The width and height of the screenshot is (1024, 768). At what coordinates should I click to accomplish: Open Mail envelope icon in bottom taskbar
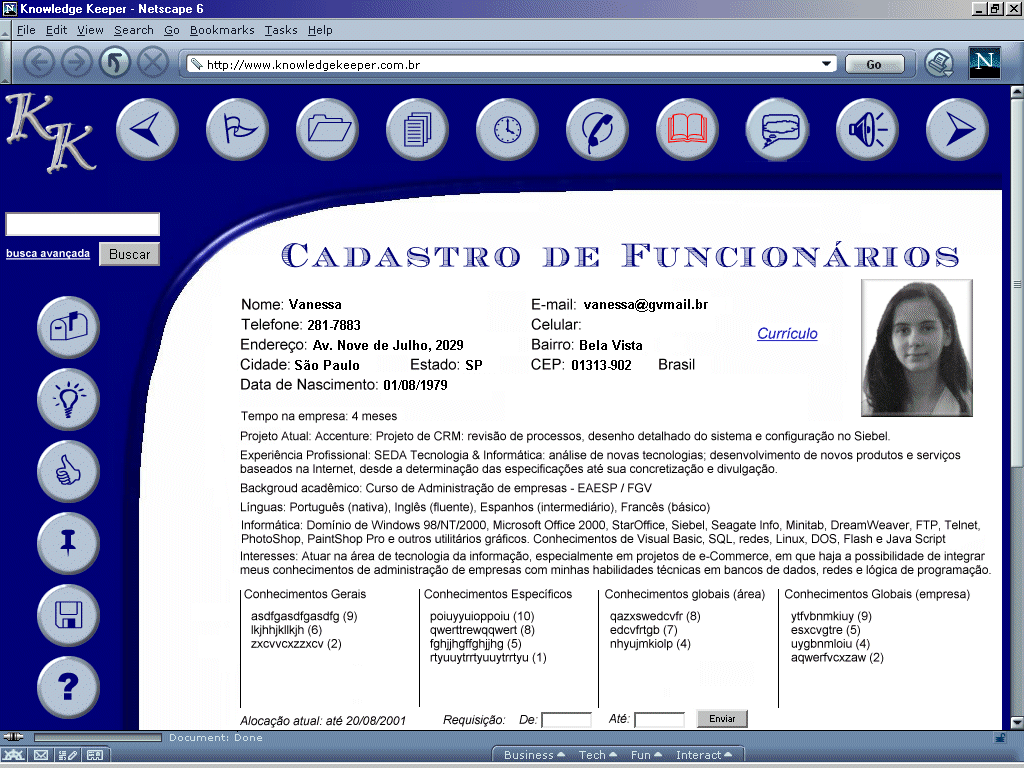click(x=40, y=756)
